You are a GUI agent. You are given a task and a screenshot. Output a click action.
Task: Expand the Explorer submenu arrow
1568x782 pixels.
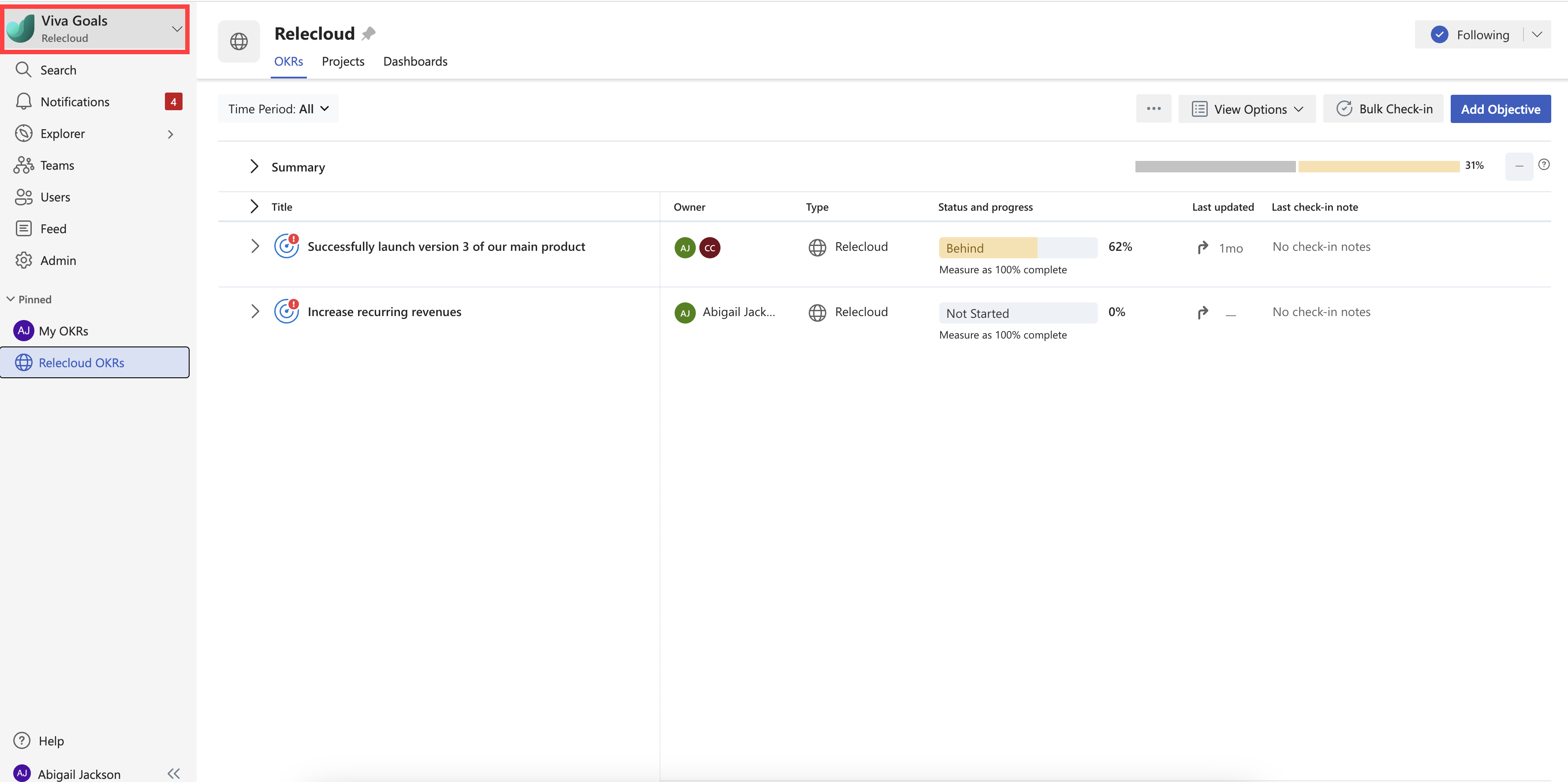pos(171,134)
